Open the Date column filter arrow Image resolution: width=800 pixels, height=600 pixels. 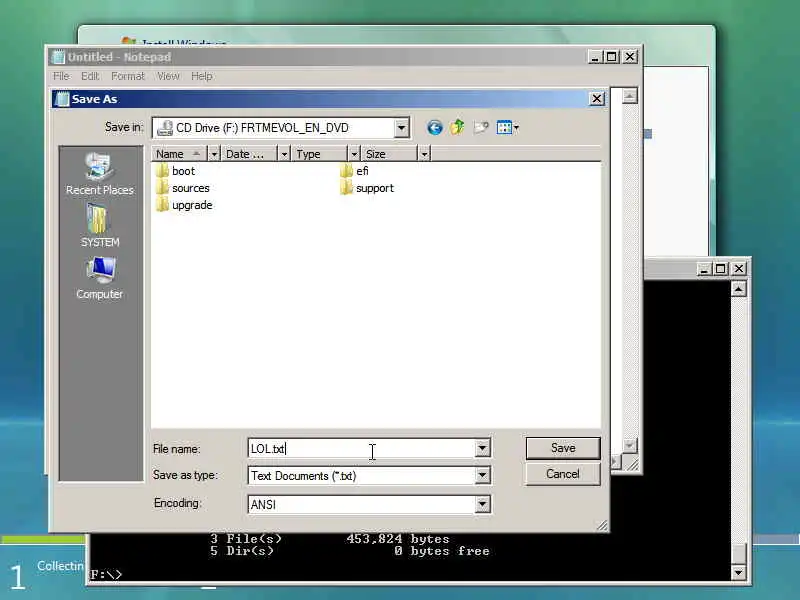coord(284,154)
